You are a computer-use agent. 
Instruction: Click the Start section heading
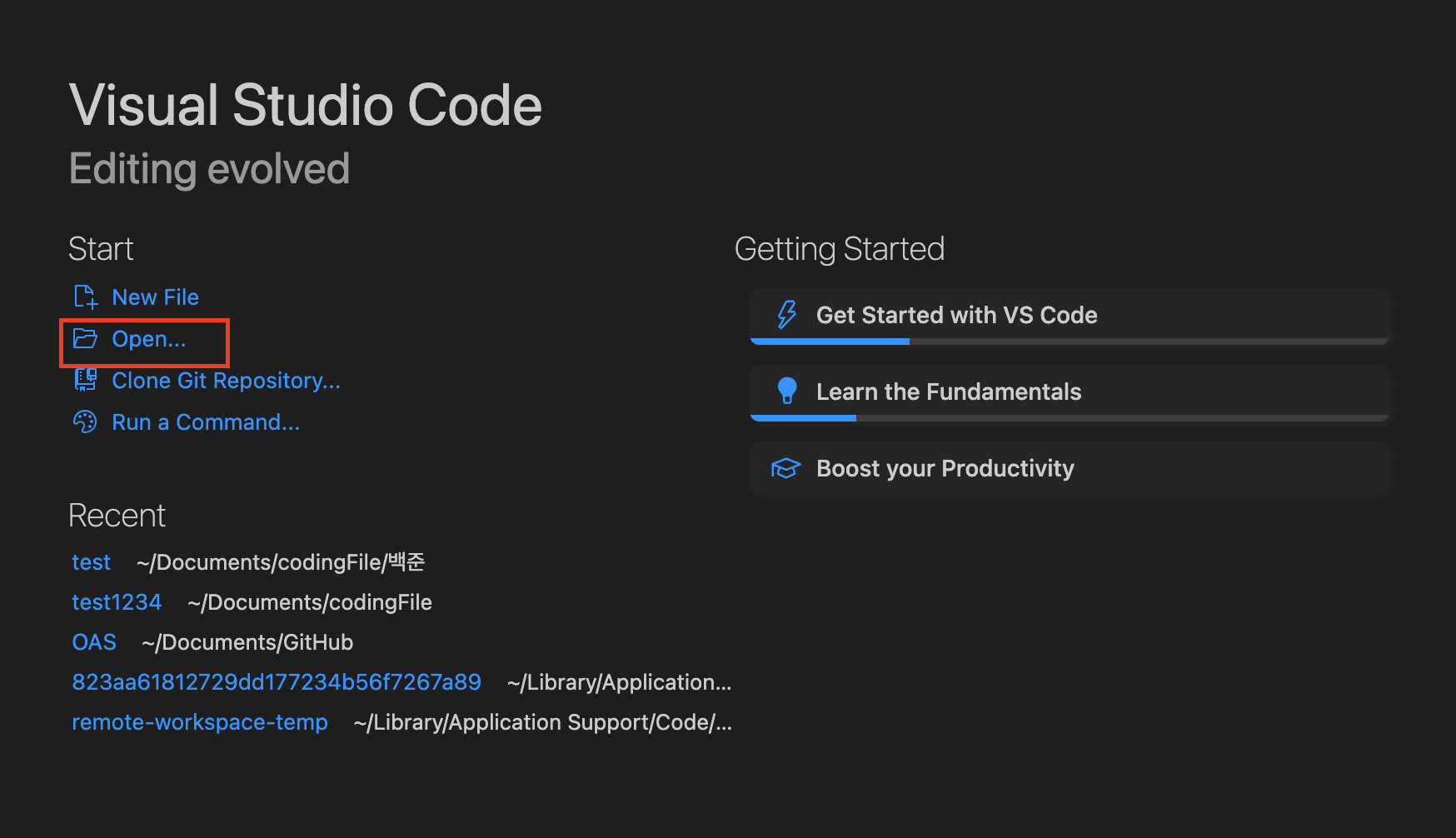tap(101, 249)
